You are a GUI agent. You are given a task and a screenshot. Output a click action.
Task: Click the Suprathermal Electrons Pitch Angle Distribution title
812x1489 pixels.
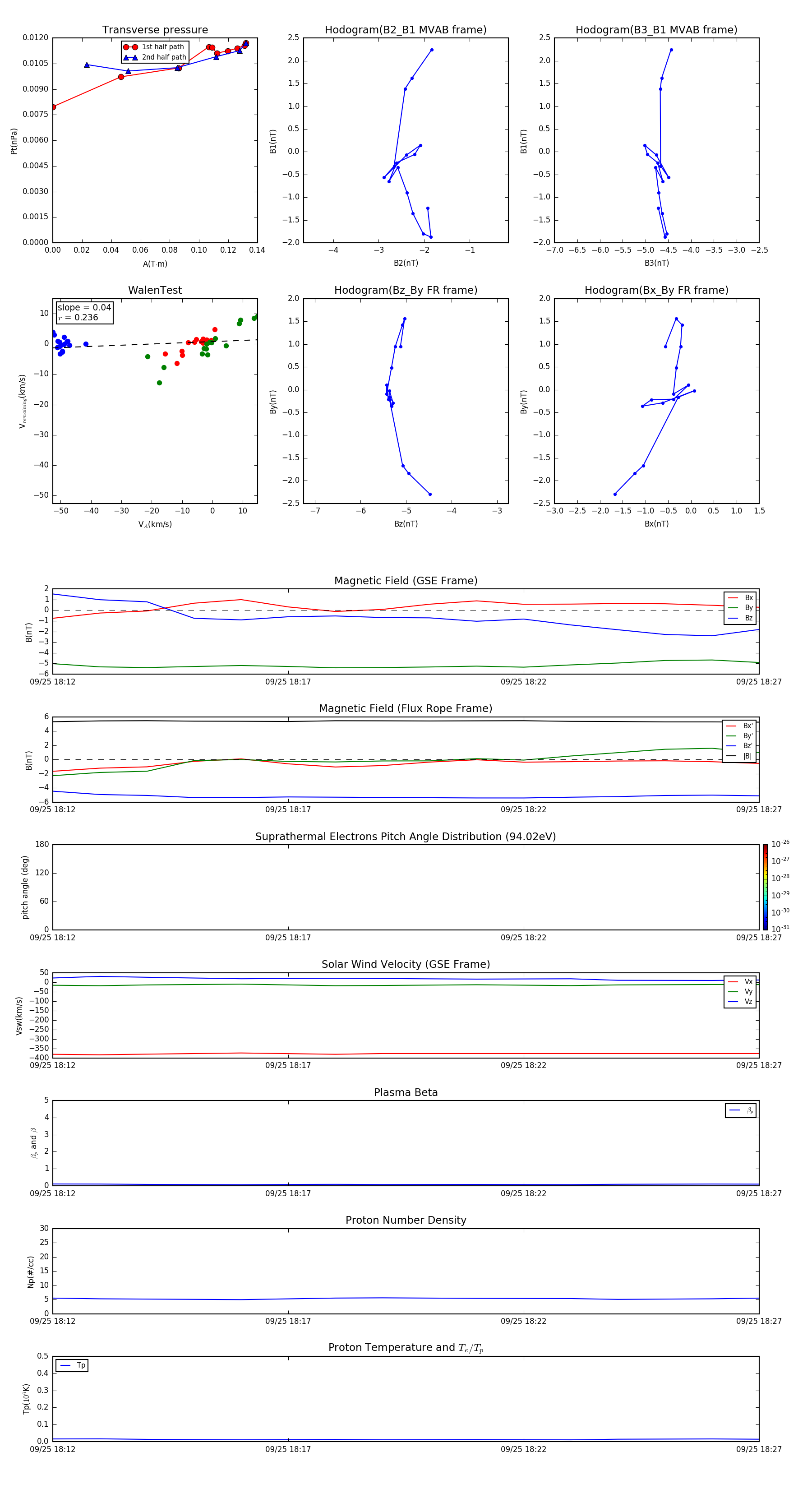point(405,837)
